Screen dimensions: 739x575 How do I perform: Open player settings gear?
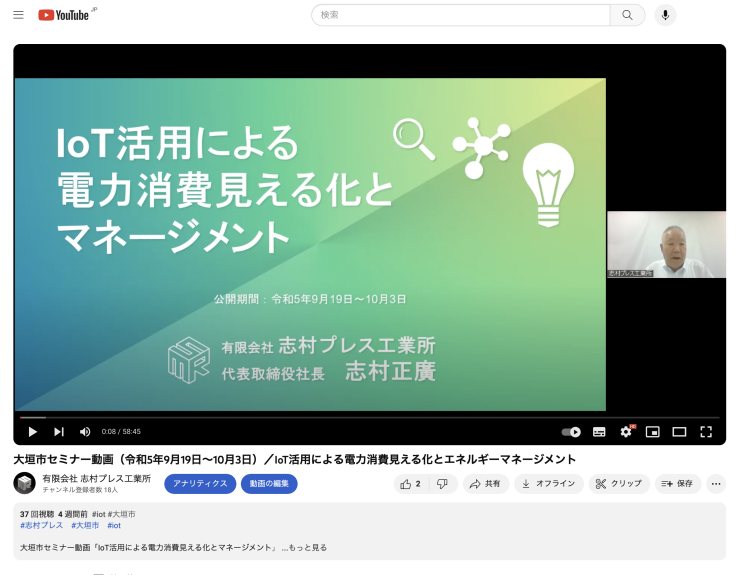tap(626, 432)
